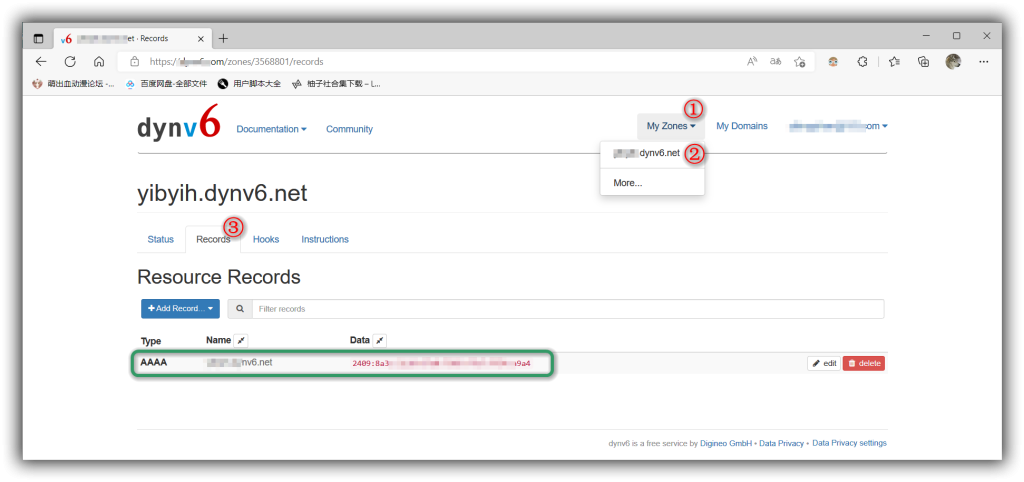The image size is (1024, 482).
Task: Expand the account email dropdown
Action: coord(839,126)
